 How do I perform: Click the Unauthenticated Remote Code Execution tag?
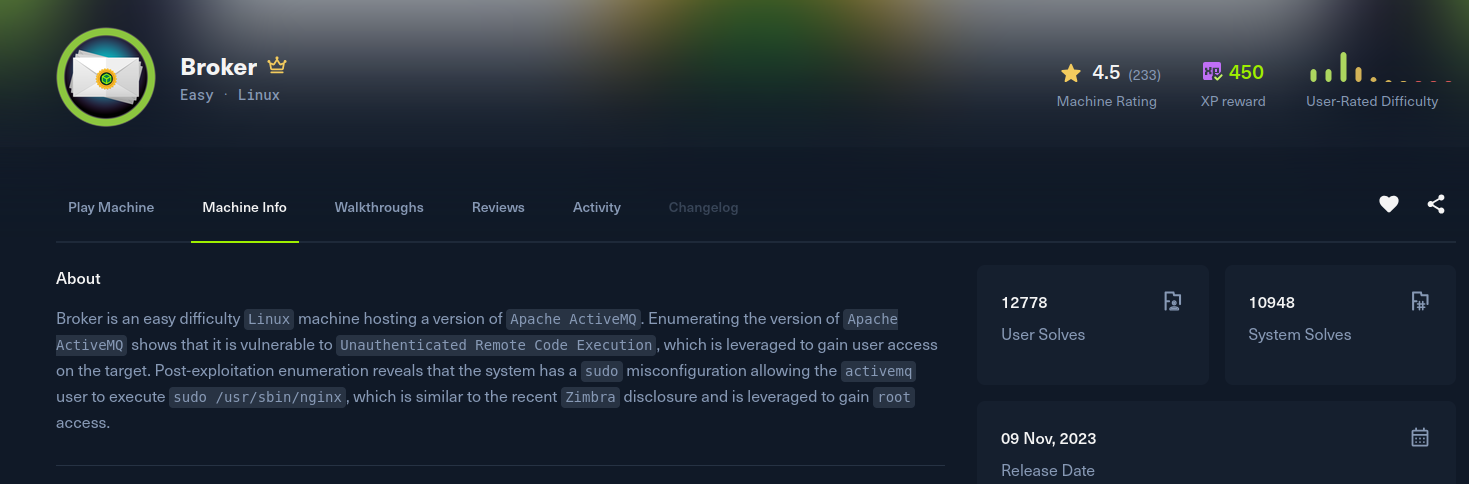click(496, 345)
